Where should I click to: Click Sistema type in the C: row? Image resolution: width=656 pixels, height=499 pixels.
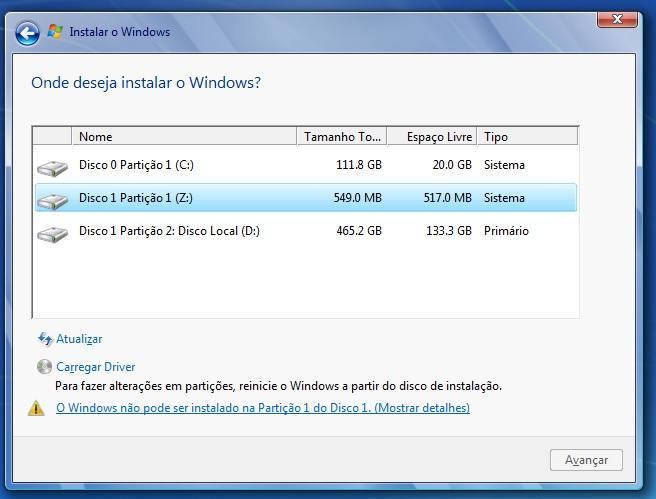tap(504, 165)
